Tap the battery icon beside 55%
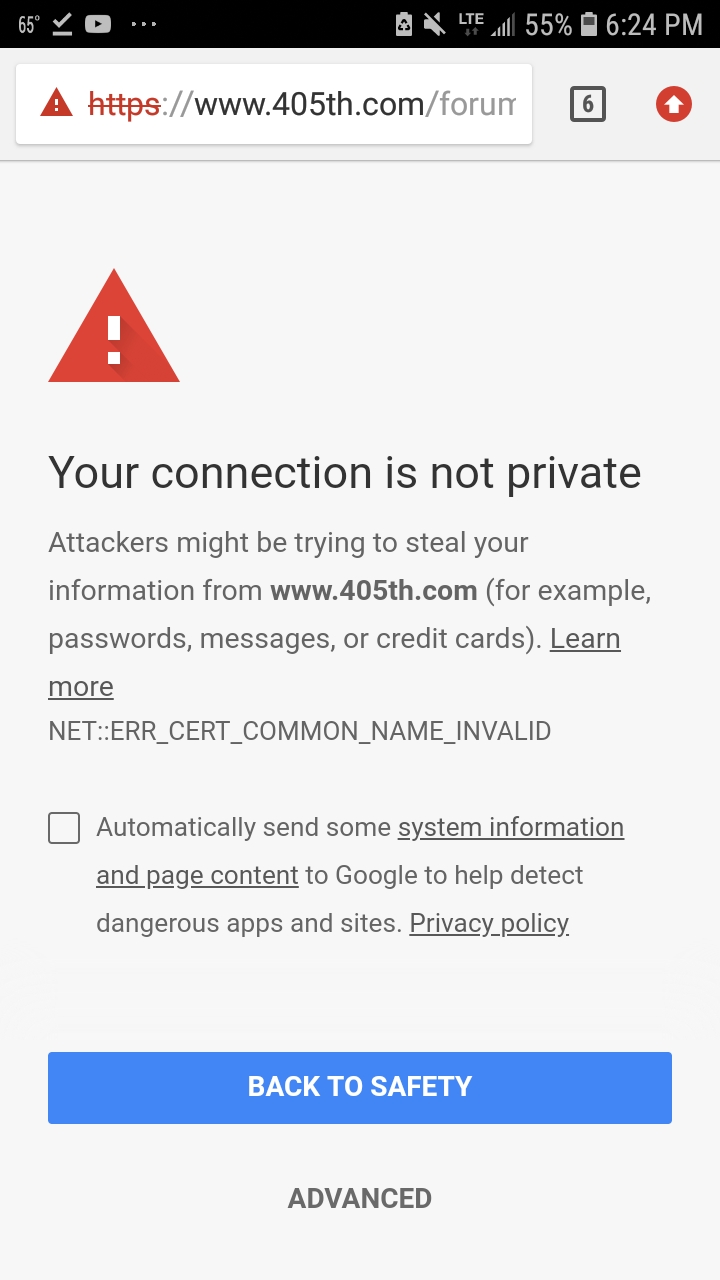Image resolution: width=720 pixels, height=1280 pixels. (x=589, y=24)
